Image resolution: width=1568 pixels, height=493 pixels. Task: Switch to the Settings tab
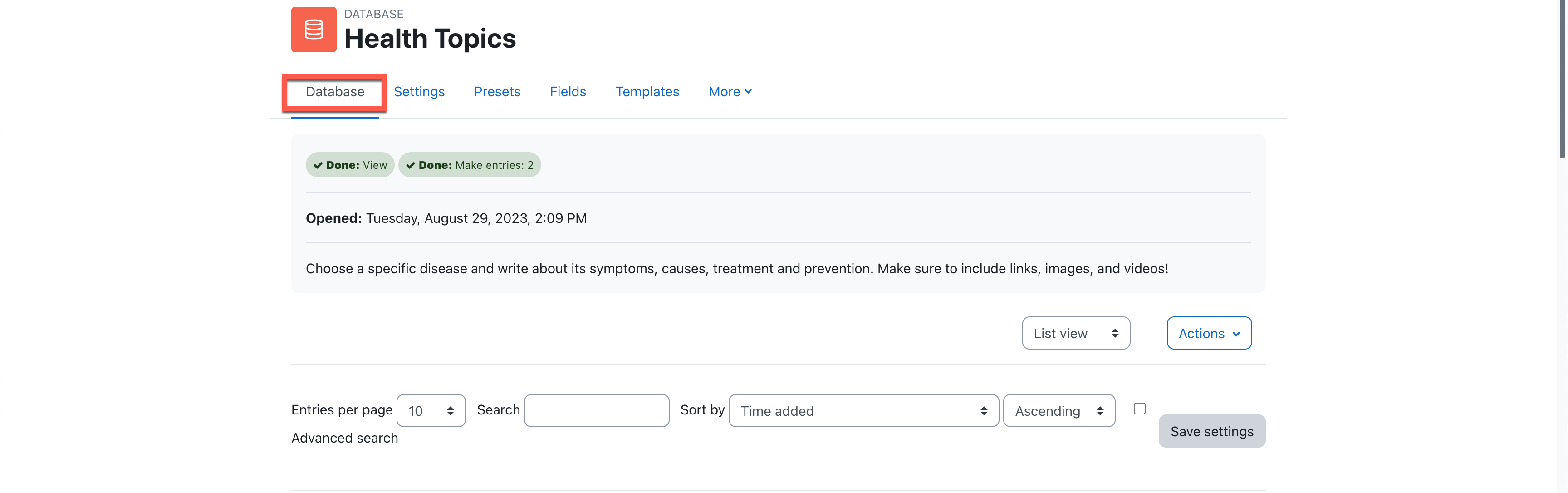[419, 91]
